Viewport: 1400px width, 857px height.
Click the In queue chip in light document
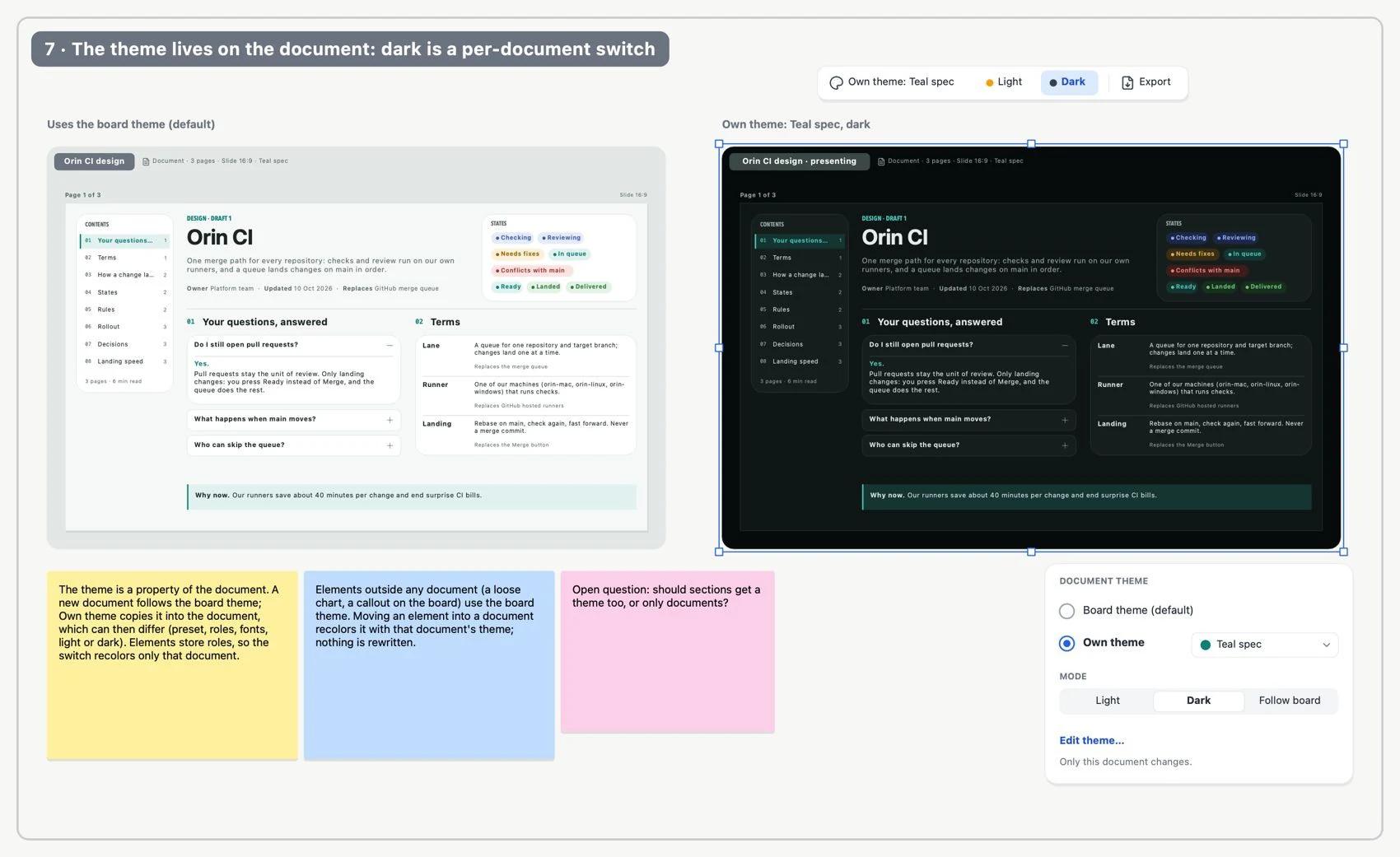coord(569,254)
